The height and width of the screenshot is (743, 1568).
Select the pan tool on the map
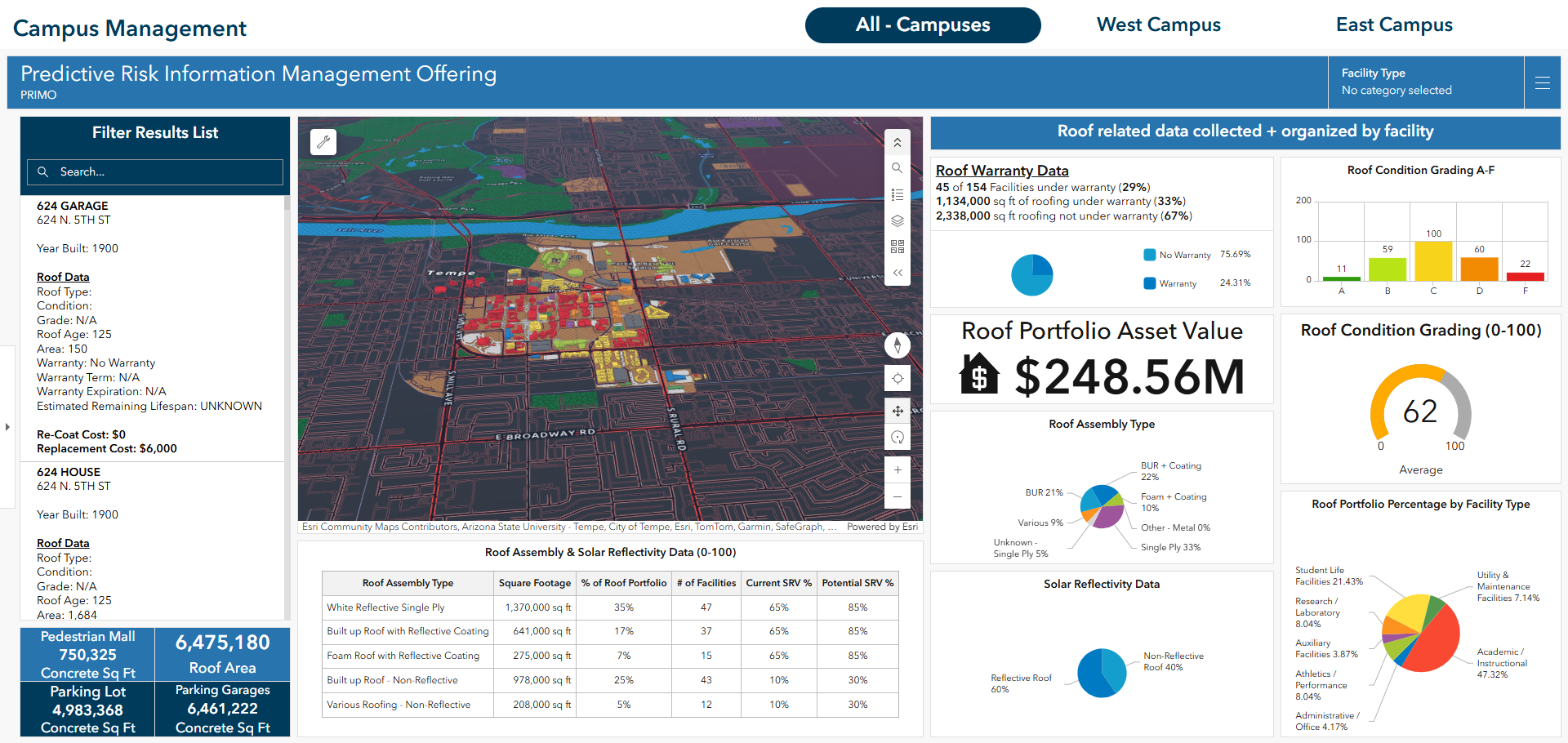(x=897, y=411)
